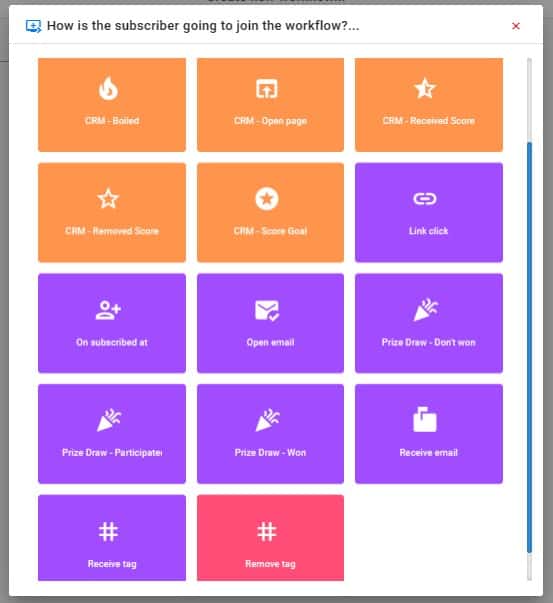553x603 pixels.
Task: Click the CRM - Open page label
Action: (270, 121)
